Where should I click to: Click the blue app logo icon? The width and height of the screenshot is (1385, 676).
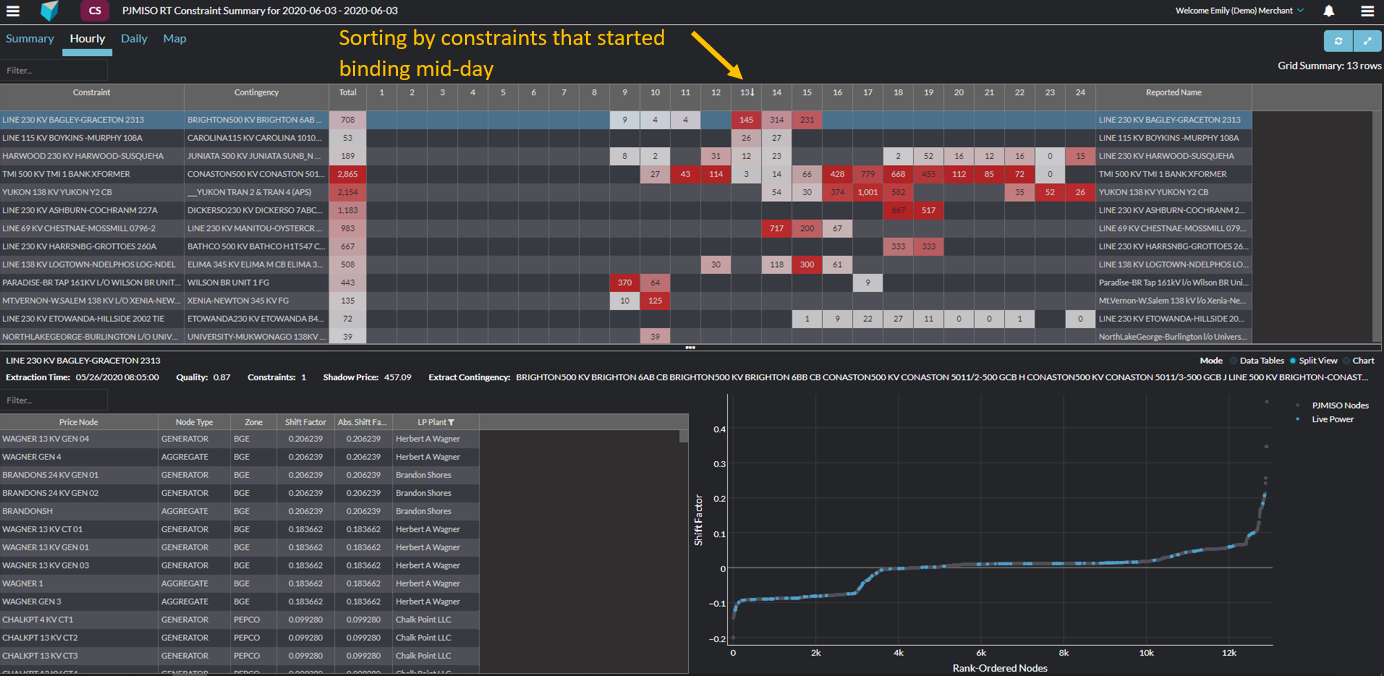pos(49,11)
